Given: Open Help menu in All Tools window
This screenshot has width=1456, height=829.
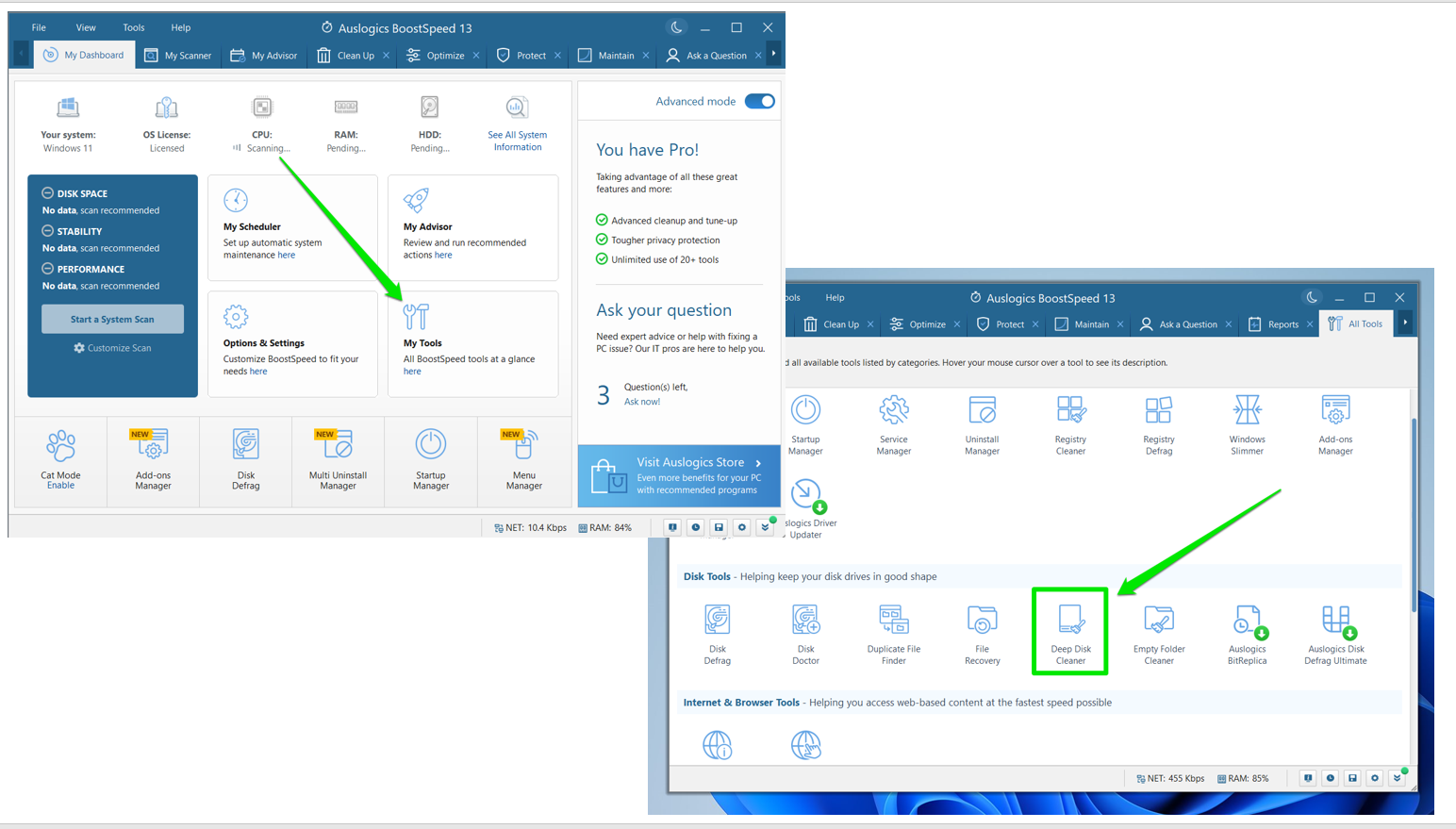Looking at the screenshot, I should [x=835, y=298].
